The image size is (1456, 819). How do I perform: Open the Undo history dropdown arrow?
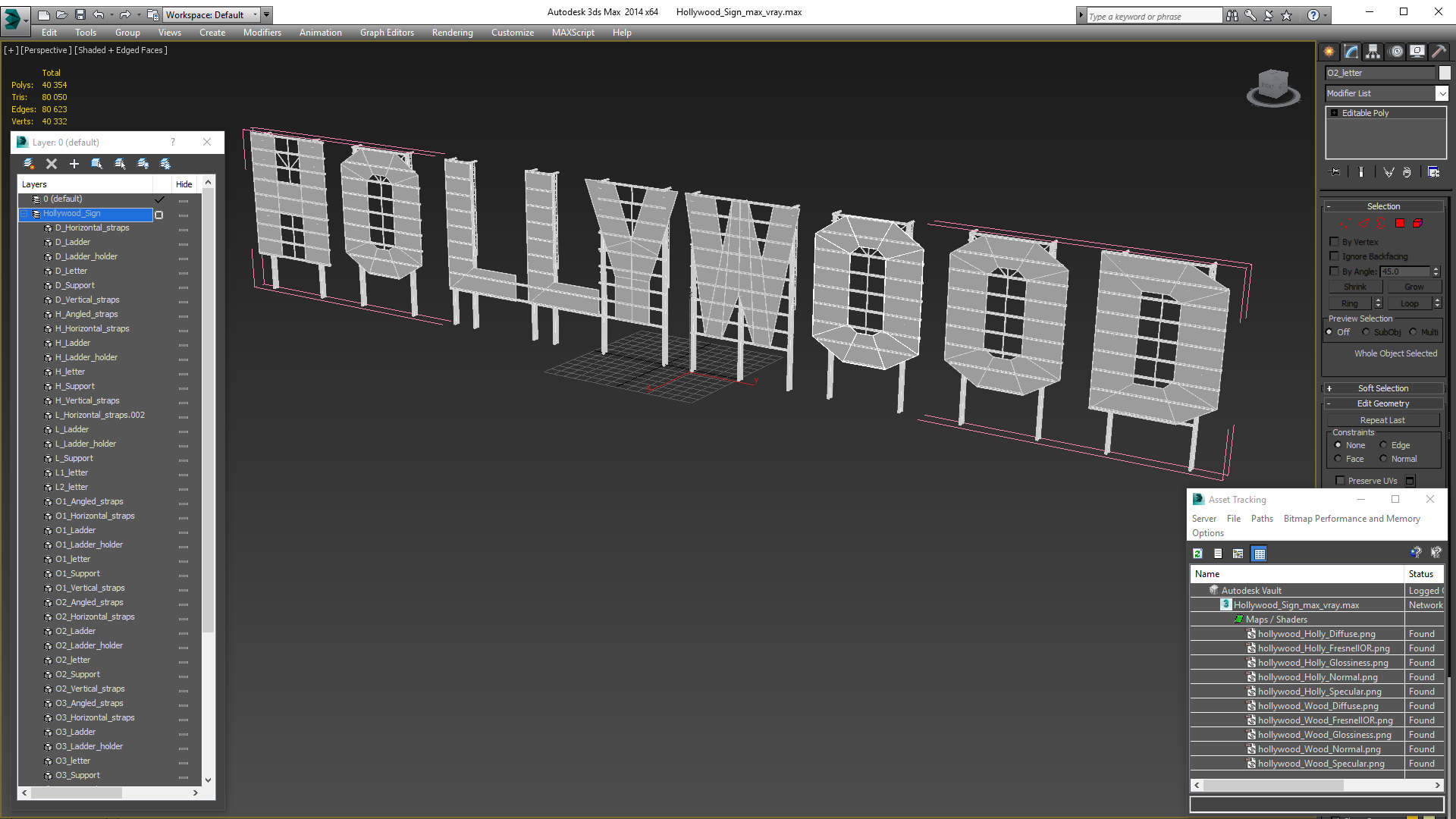(x=111, y=14)
